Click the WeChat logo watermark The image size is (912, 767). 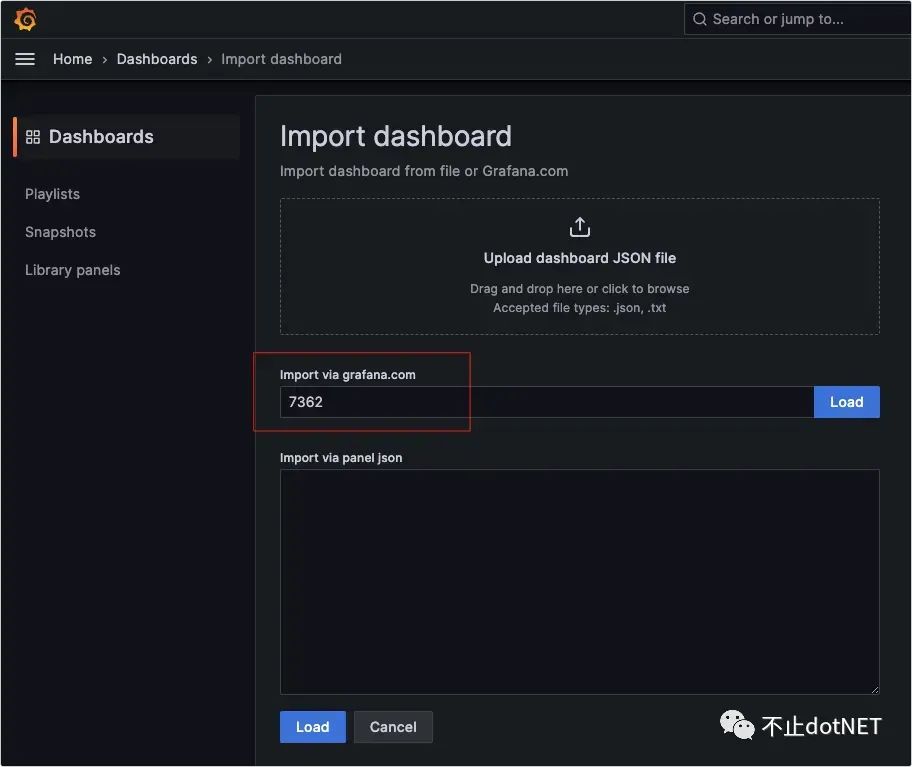[x=739, y=725]
